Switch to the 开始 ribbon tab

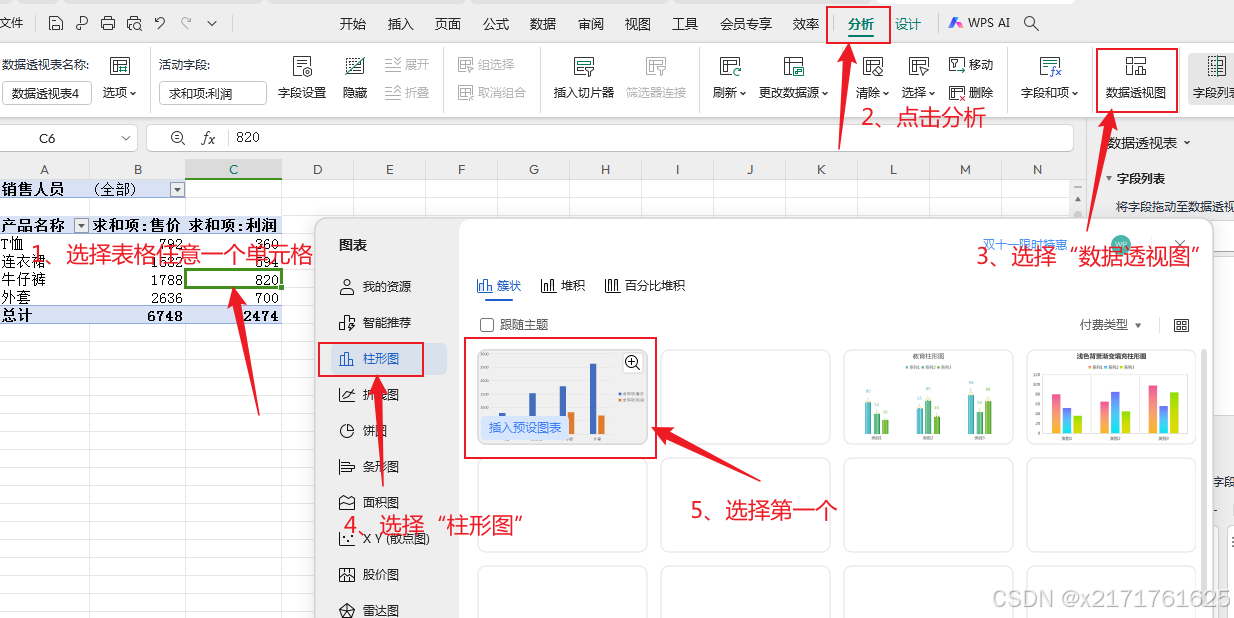point(353,24)
